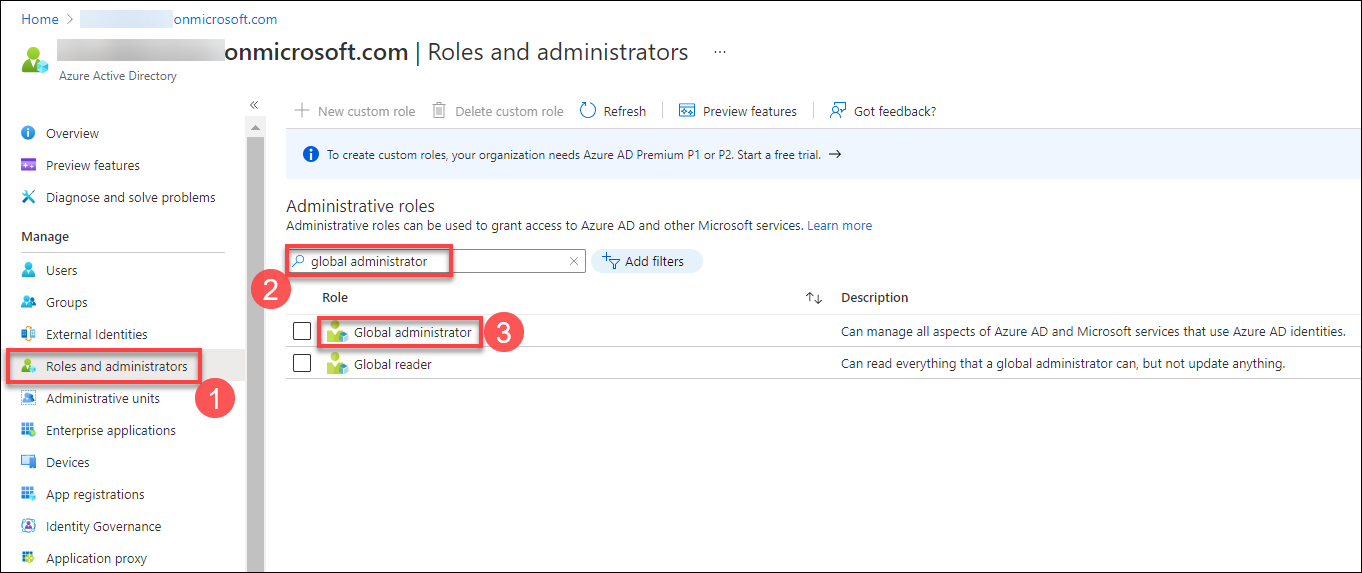Image resolution: width=1362 pixels, height=573 pixels.
Task: Open the ellipsis more options menu
Action: 720,52
